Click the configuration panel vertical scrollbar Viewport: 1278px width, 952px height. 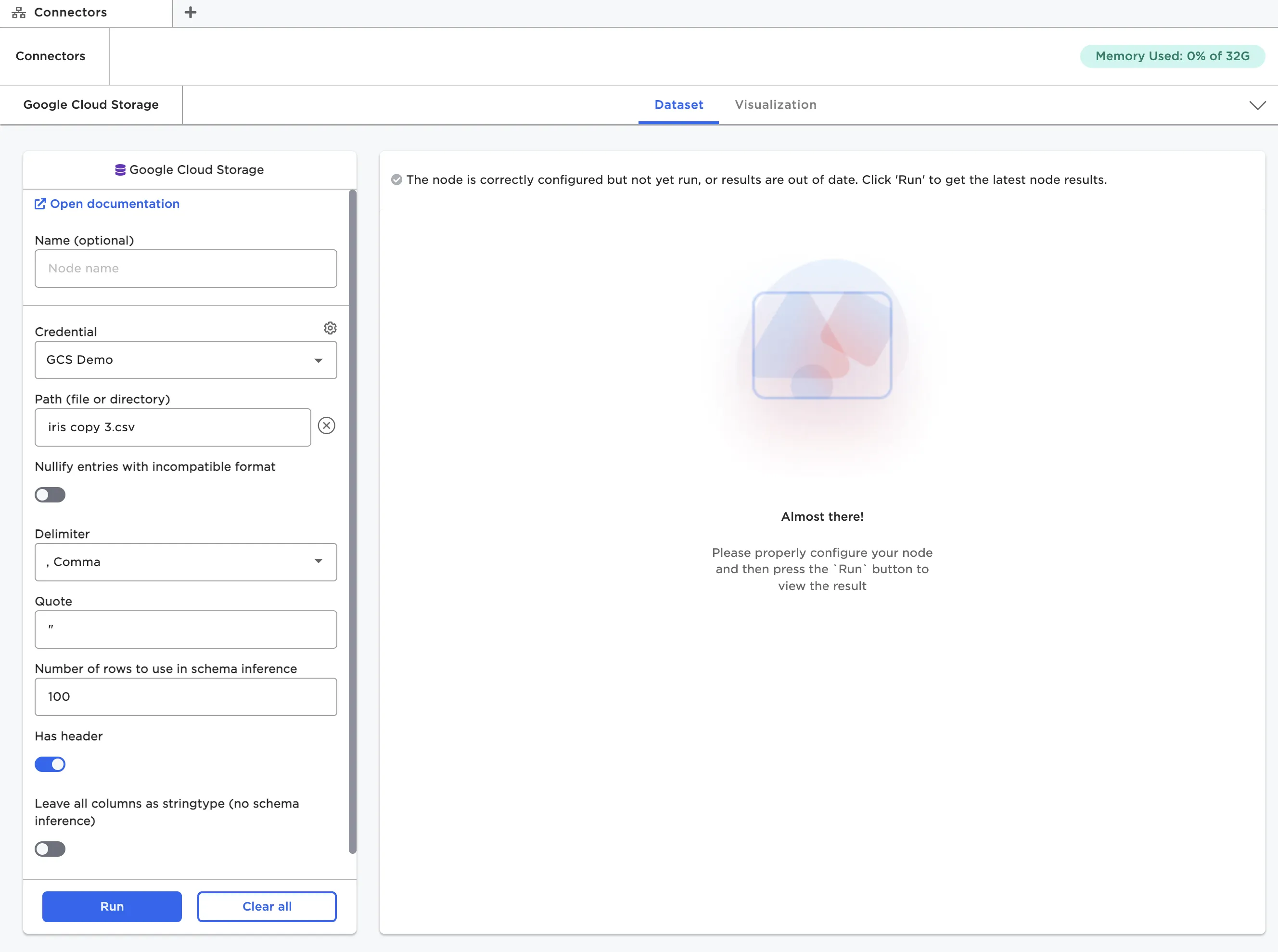click(353, 519)
